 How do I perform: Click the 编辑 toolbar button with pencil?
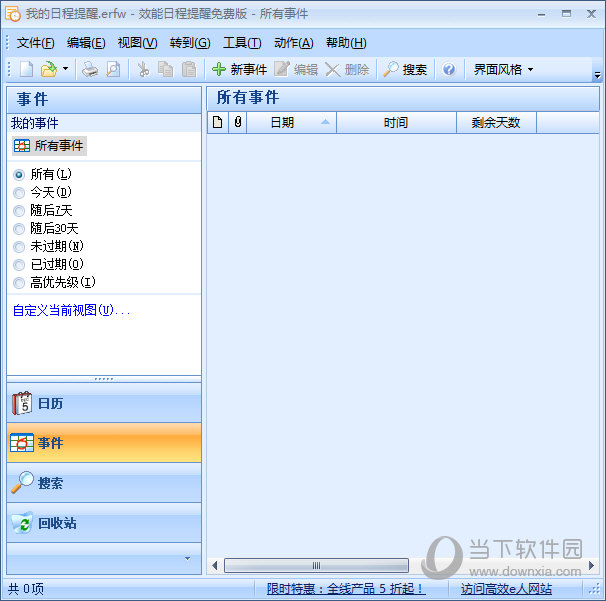click(296, 70)
